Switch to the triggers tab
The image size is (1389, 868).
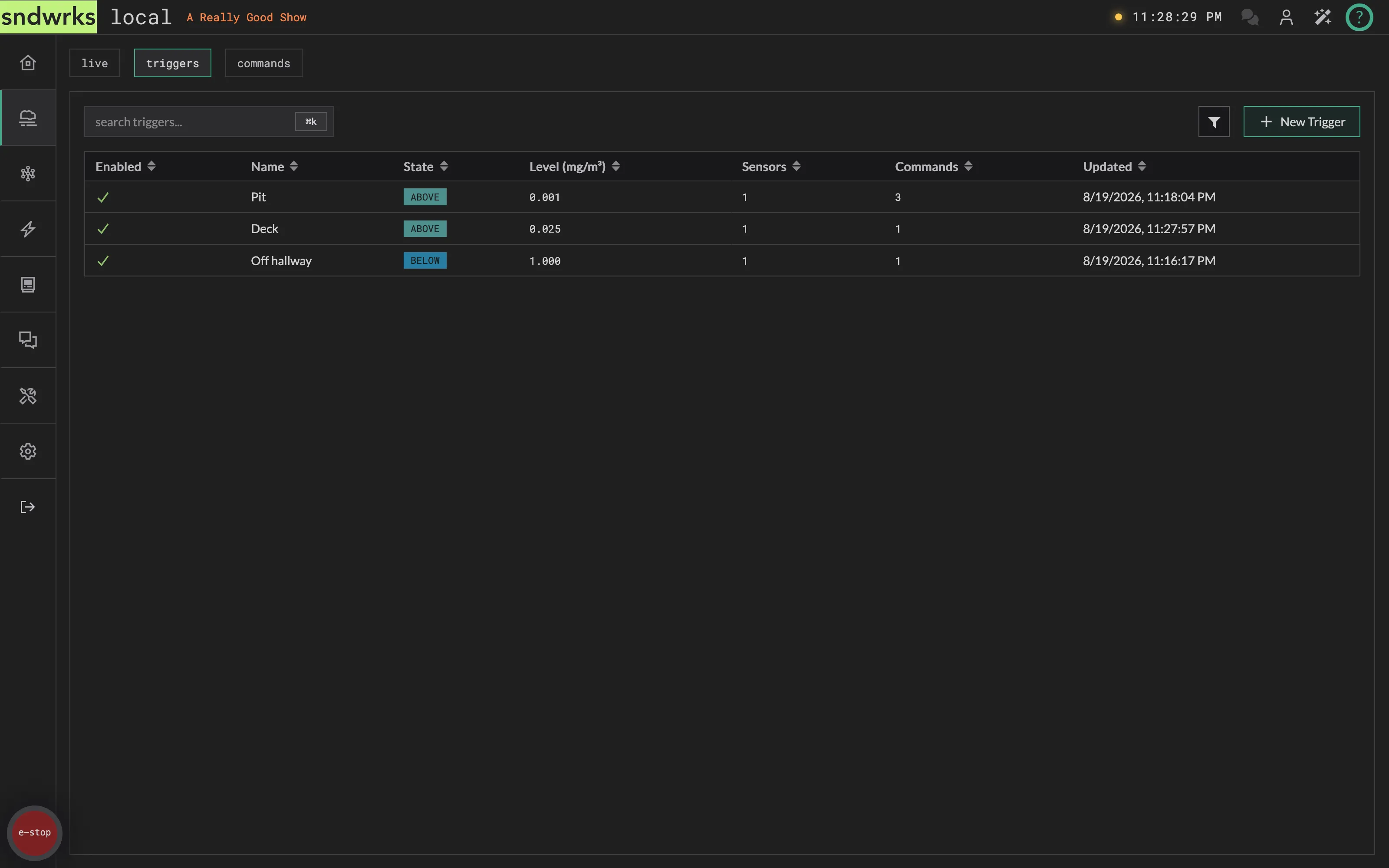point(172,63)
